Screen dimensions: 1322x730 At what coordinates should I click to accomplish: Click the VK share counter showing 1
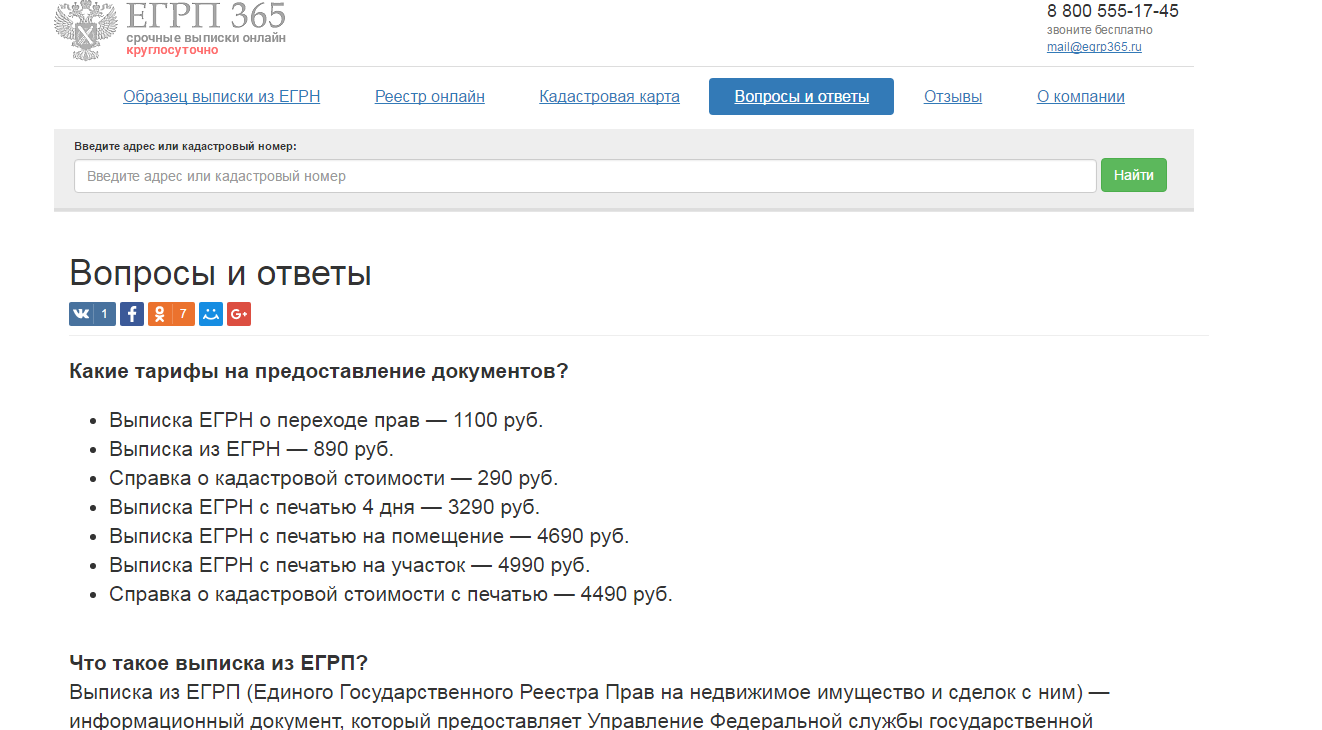pyautogui.click(x=105, y=314)
